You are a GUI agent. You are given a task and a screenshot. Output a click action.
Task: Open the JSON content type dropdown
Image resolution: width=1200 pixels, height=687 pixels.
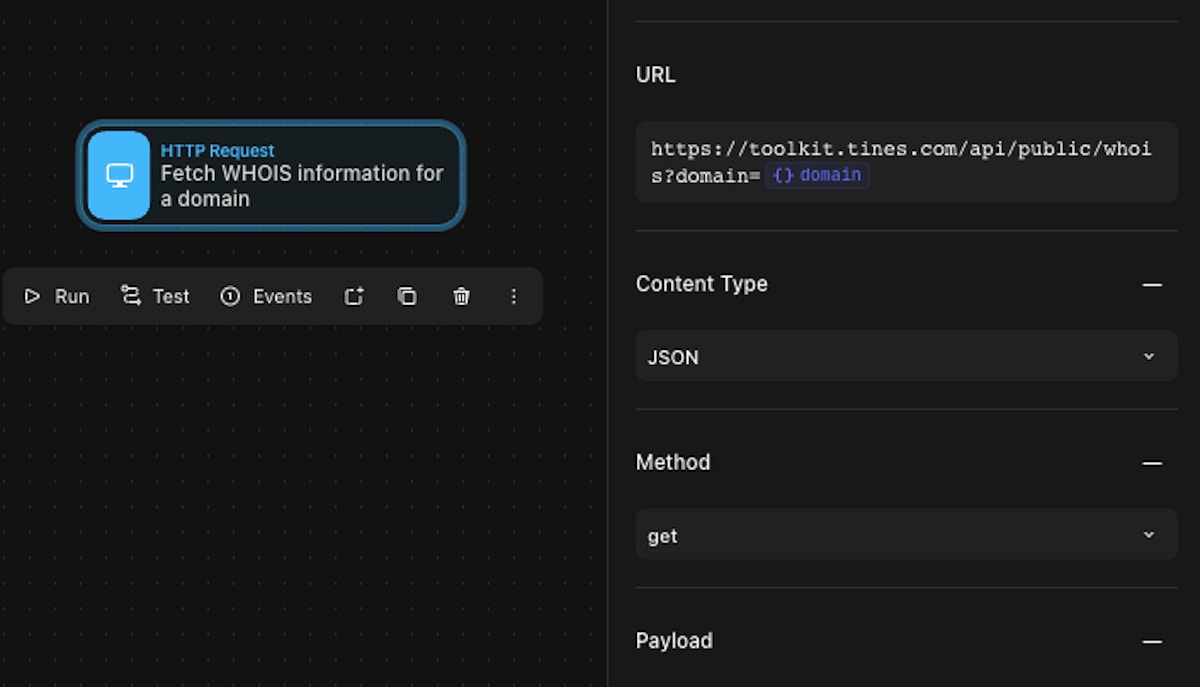[905, 357]
